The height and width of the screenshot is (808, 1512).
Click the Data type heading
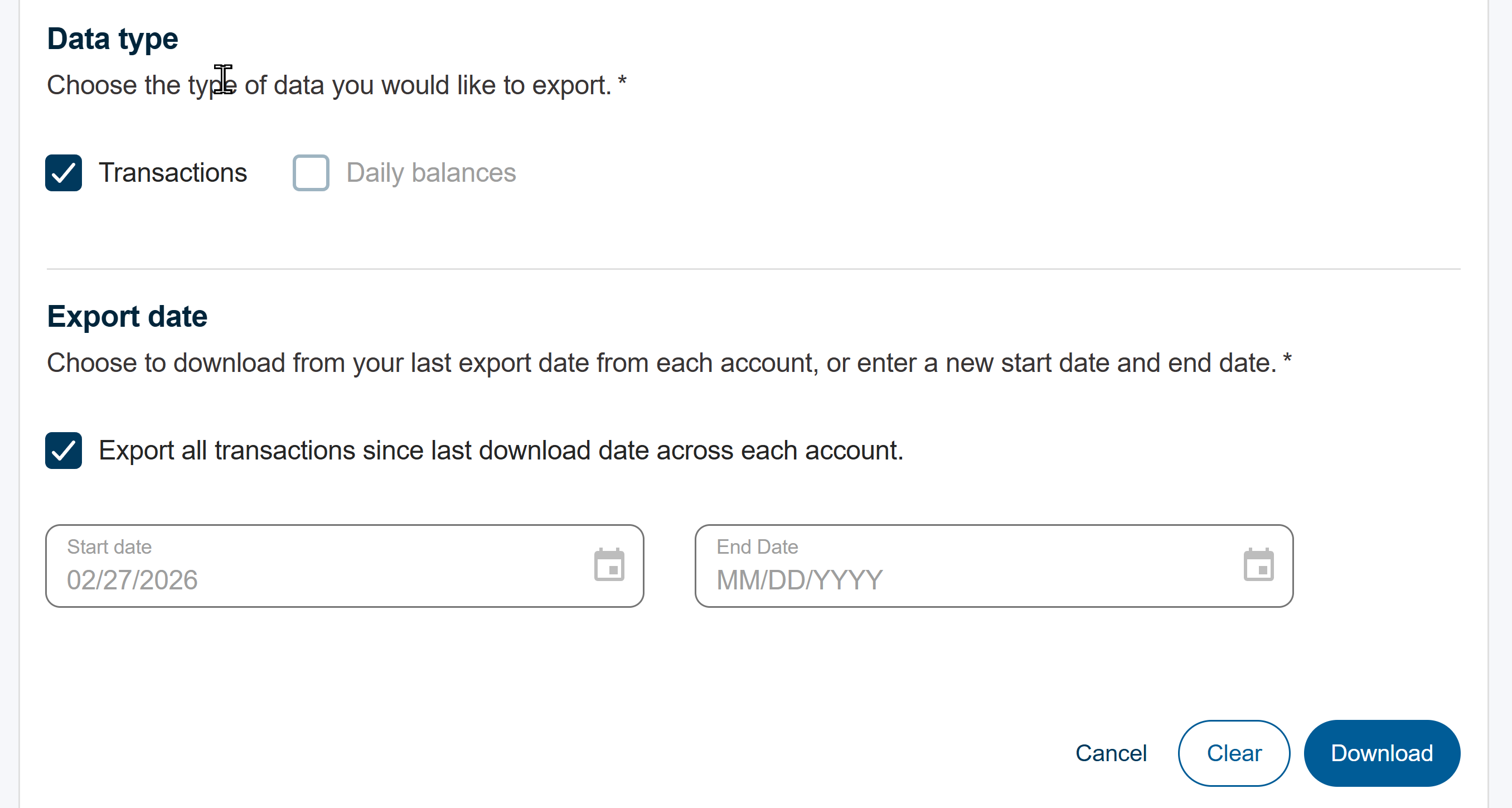coord(113,39)
